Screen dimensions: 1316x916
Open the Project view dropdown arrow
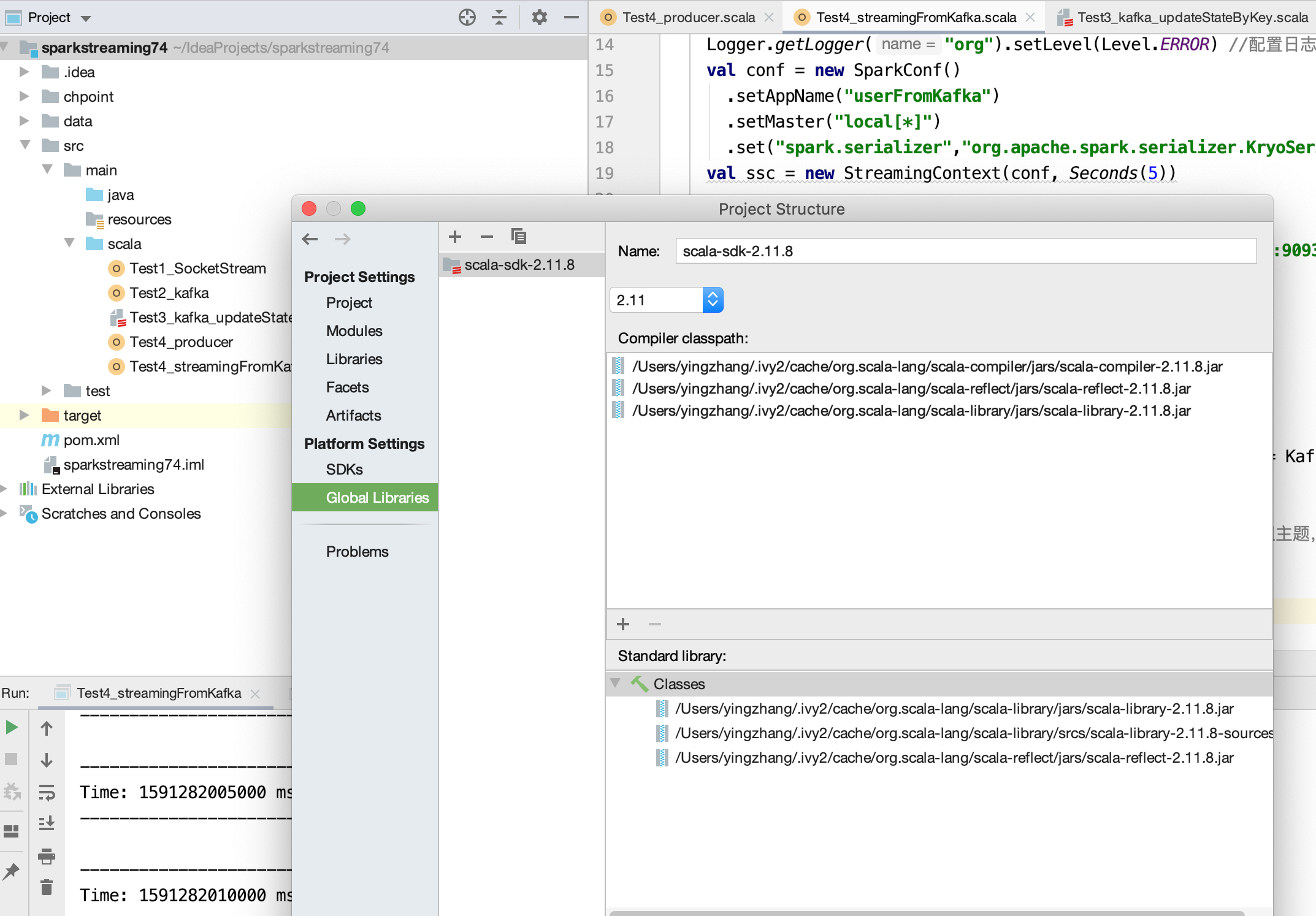86,18
